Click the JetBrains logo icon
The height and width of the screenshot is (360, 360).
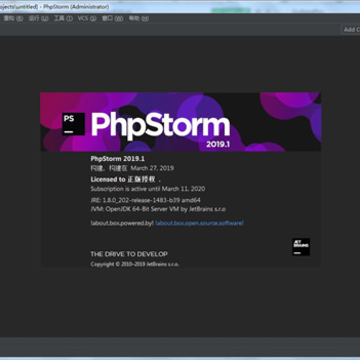(301, 247)
